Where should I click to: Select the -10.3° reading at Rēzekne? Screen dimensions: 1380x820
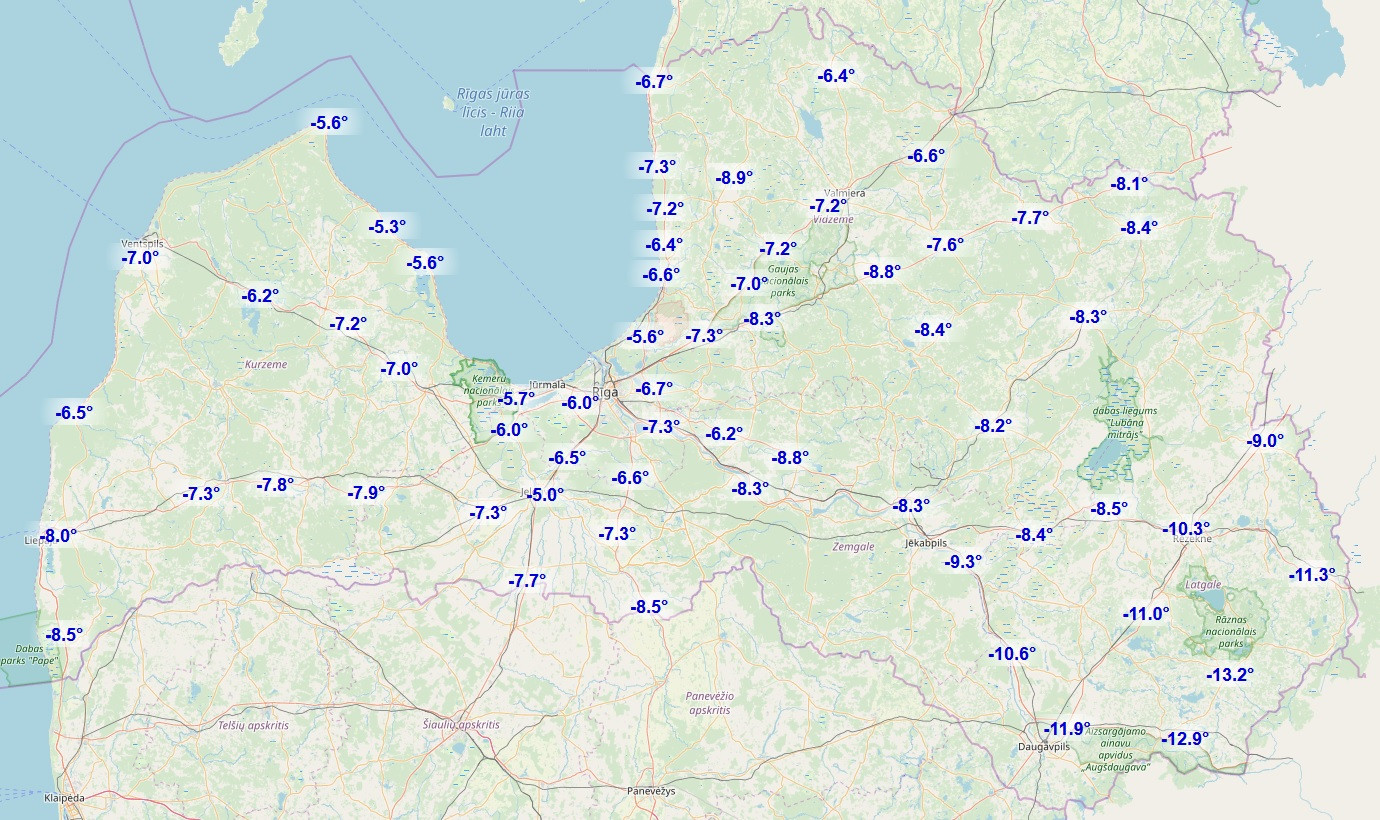point(1187,529)
